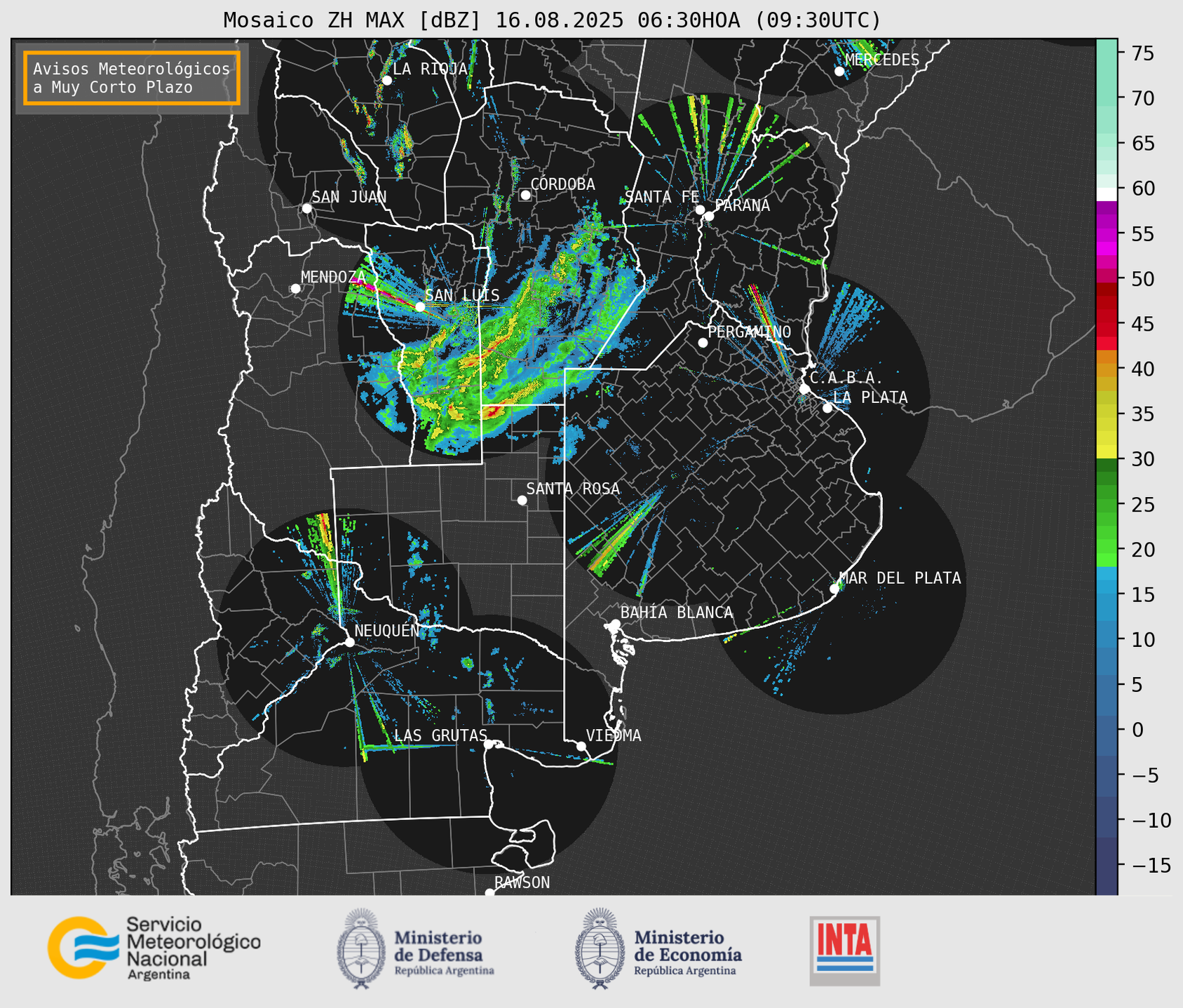Click the green 25 dBZ color band
Viewport: 1183px width, 1008px height.
coord(1107,505)
